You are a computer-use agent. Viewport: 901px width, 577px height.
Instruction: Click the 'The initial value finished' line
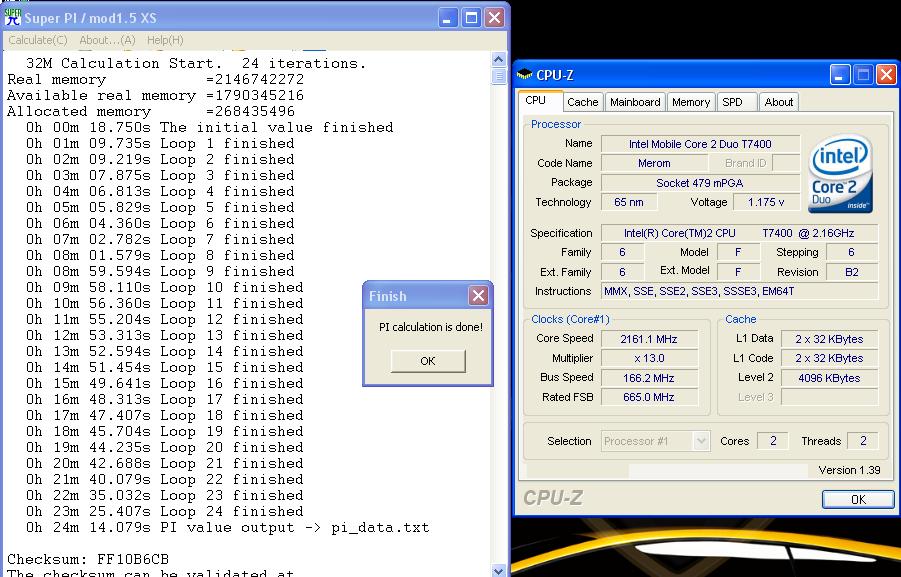coord(209,128)
